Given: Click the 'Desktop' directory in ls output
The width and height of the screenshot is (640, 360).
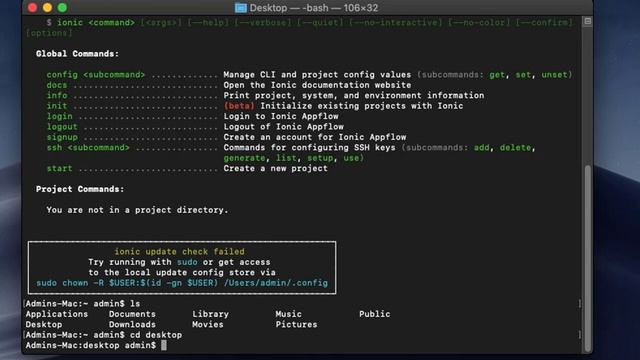Looking at the screenshot, I should (x=44, y=324).
